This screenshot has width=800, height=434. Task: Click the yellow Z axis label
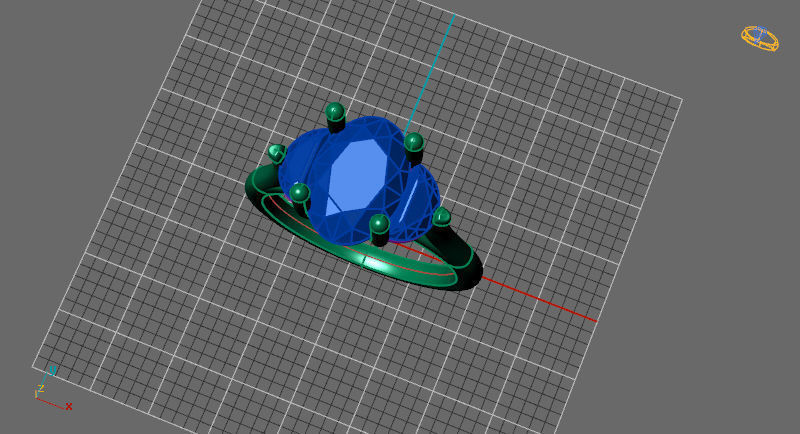point(41,388)
